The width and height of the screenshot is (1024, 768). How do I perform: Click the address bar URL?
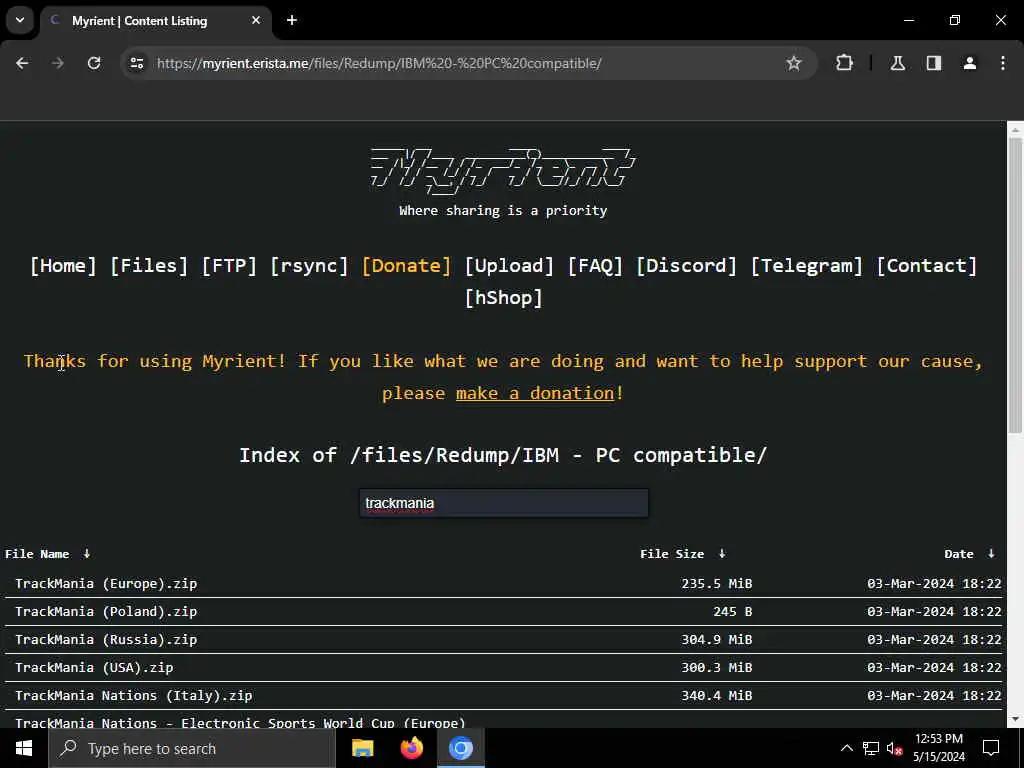pos(379,63)
